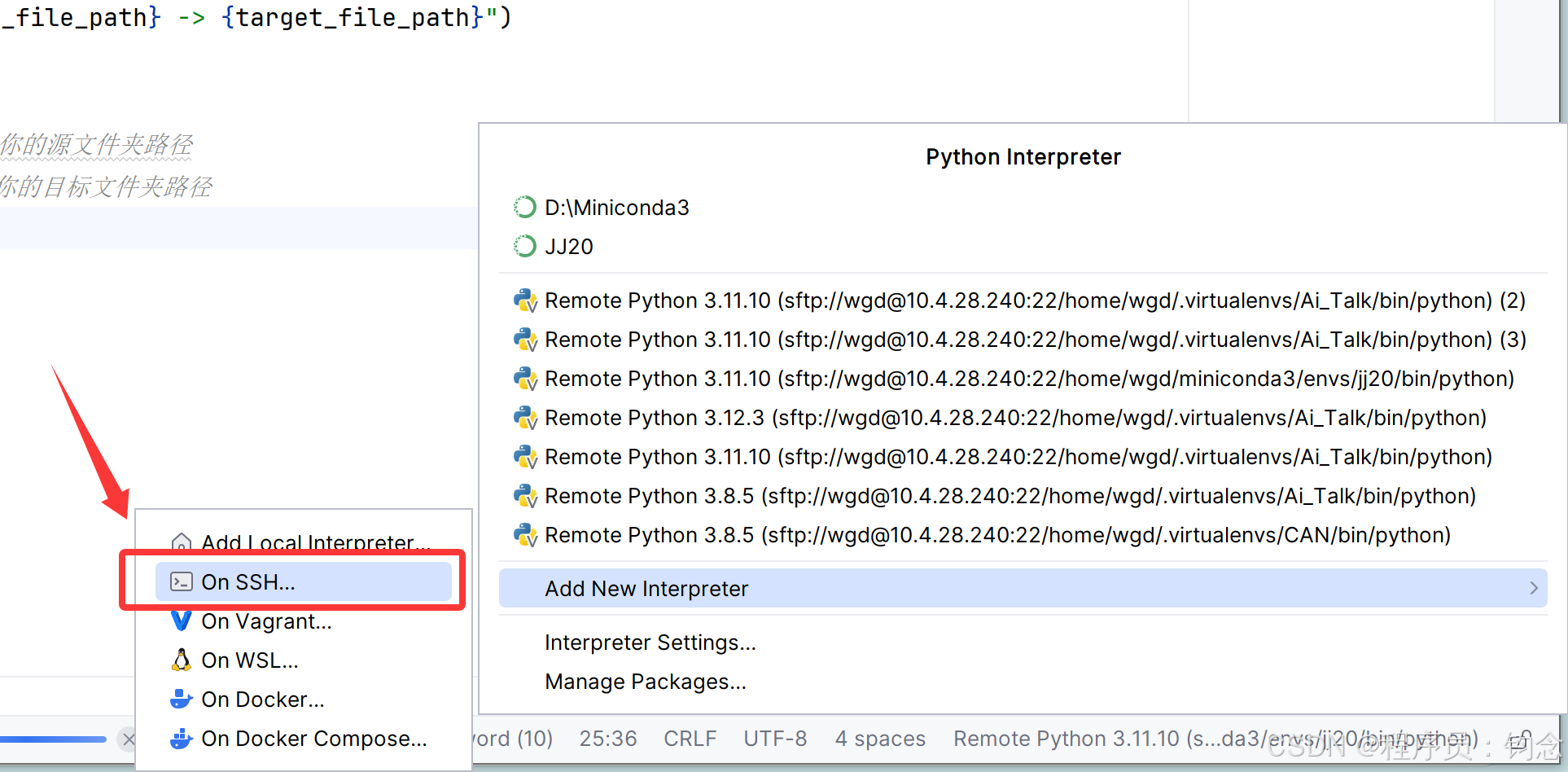
Task: Open the CRLF line separator selector
Action: click(690, 738)
